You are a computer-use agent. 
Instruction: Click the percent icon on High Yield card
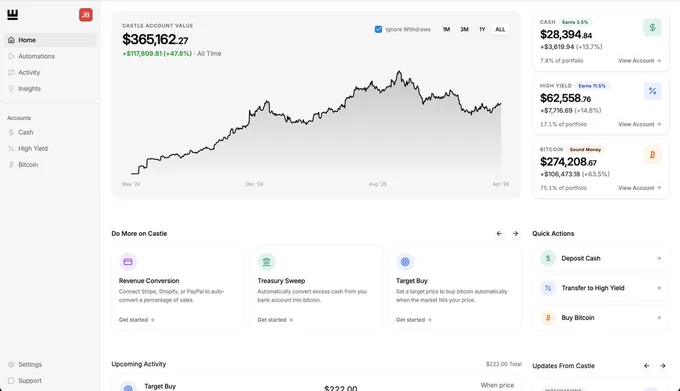click(652, 91)
